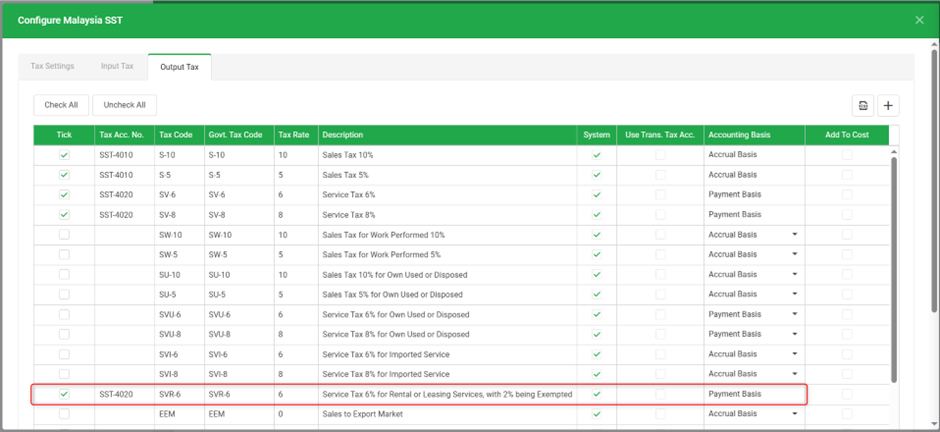The image size is (940, 432).
Task: Toggle Add To Cost for SVR-6 row
Action: tap(846, 394)
